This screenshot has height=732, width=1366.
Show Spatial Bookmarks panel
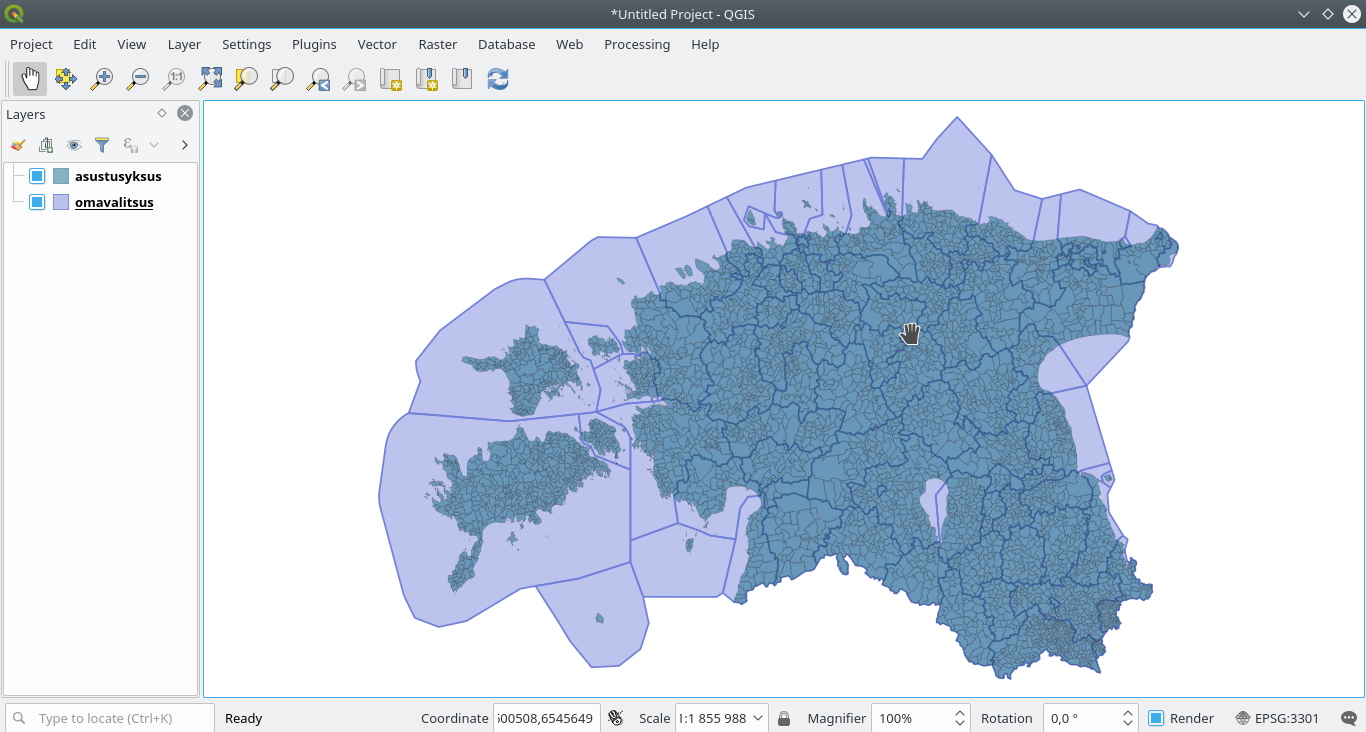click(x=462, y=78)
